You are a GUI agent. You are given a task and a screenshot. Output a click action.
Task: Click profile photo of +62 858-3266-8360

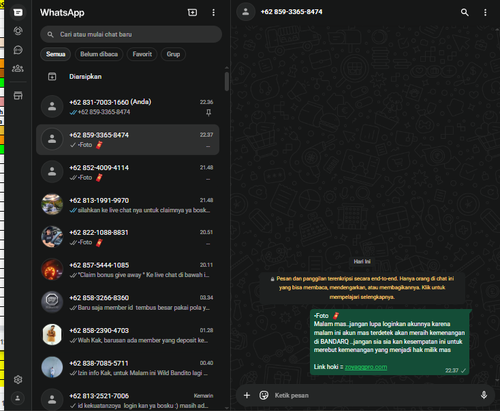(52, 302)
